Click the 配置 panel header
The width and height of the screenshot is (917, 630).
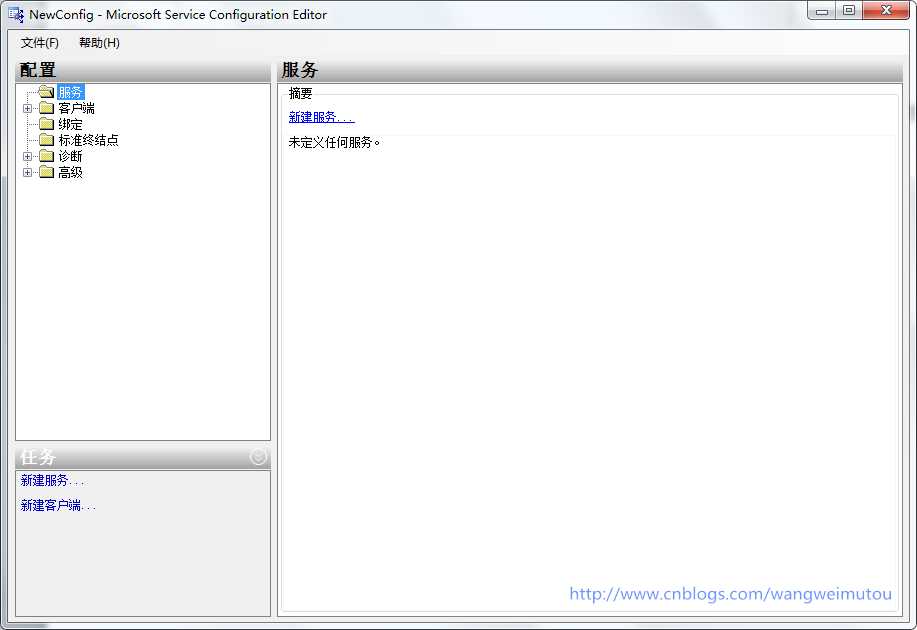click(143, 70)
